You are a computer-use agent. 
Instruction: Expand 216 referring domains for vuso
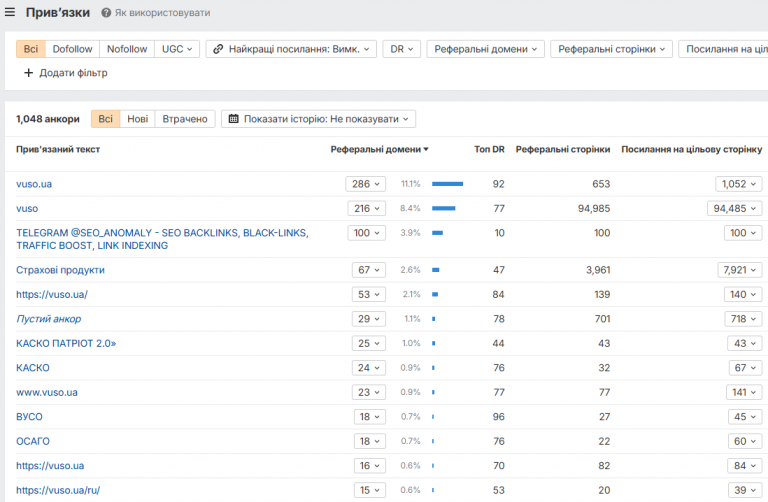(x=366, y=209)
